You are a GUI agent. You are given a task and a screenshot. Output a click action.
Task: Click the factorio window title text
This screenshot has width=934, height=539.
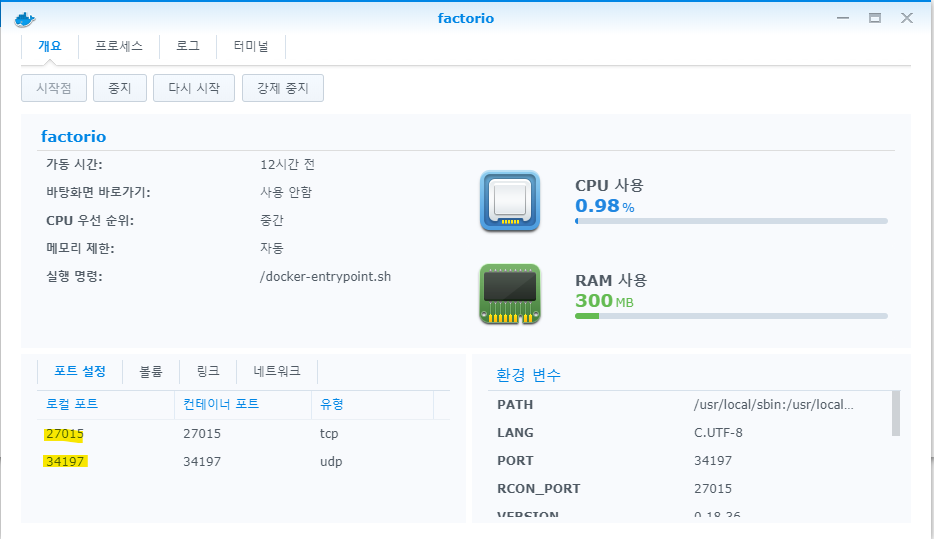click(466, 18)
